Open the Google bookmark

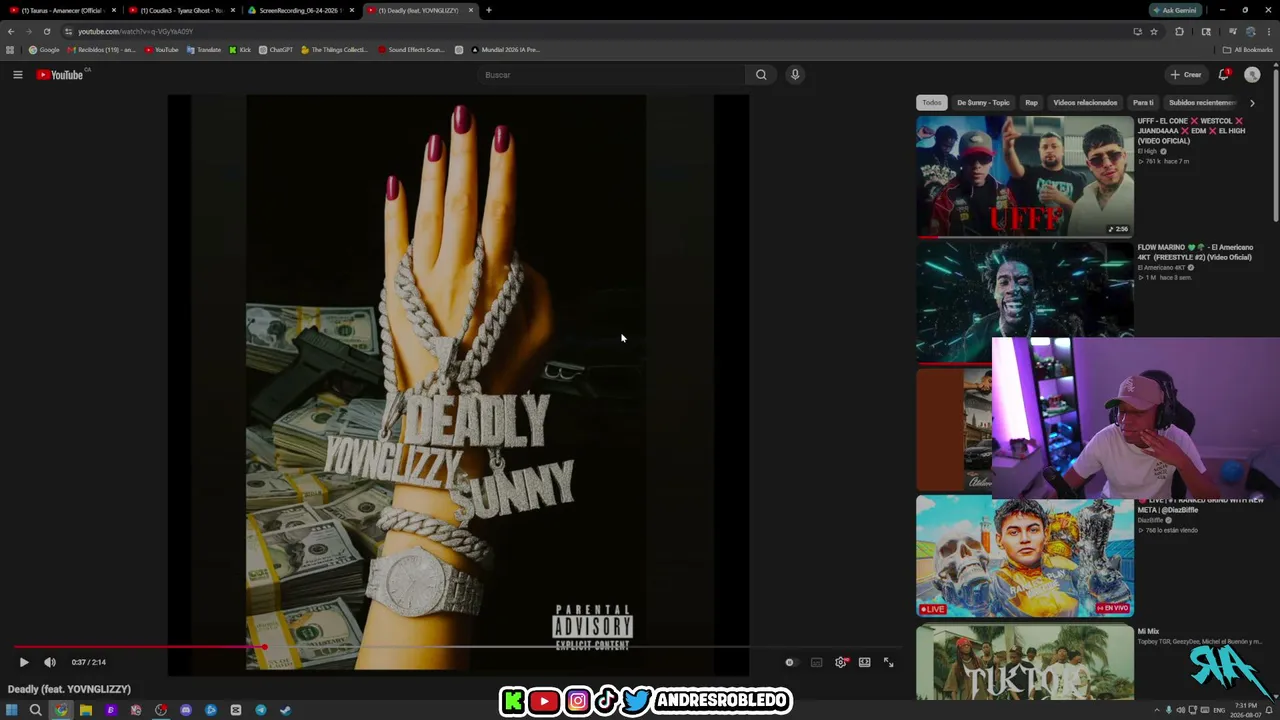pos(44,50)
